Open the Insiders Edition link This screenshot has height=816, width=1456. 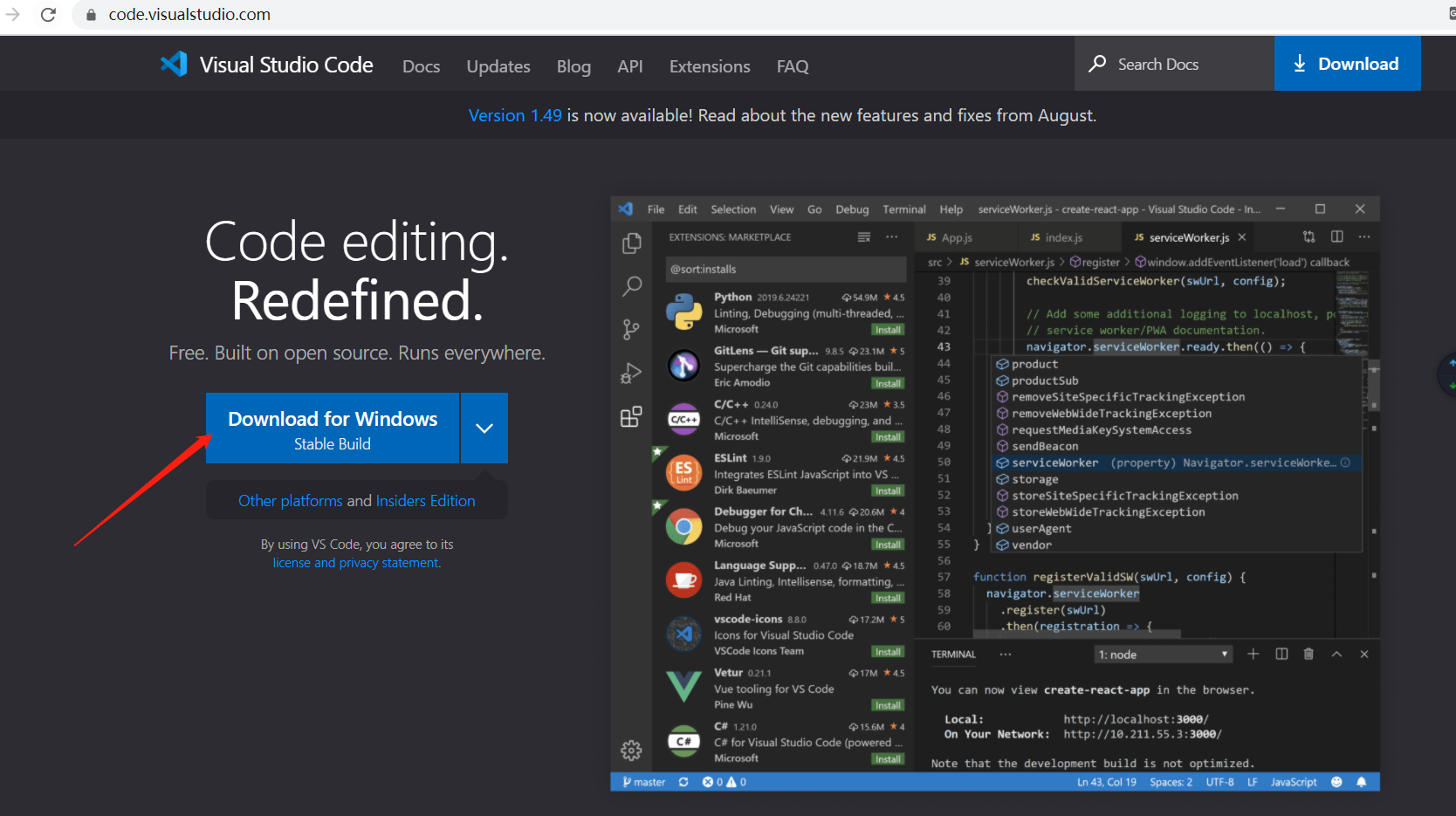[425, 501]
